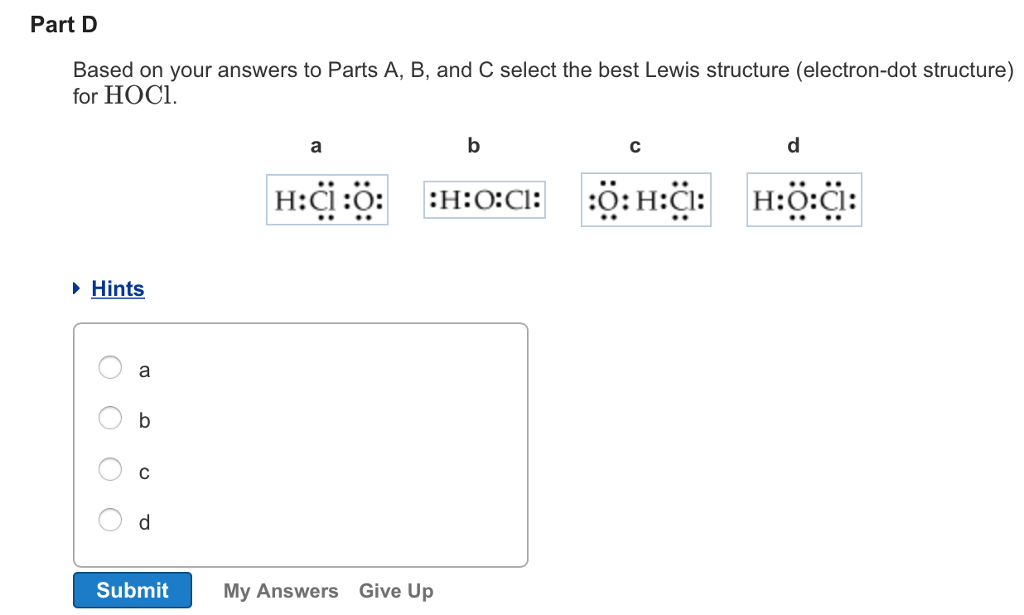Open My Answers
Screen dimensions: 1024x615
[280, 591]
